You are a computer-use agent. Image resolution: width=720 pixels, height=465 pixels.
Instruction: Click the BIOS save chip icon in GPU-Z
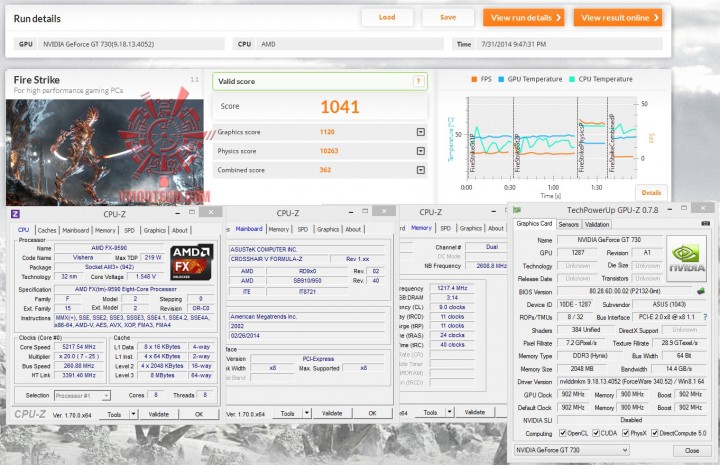pos(701,291)
